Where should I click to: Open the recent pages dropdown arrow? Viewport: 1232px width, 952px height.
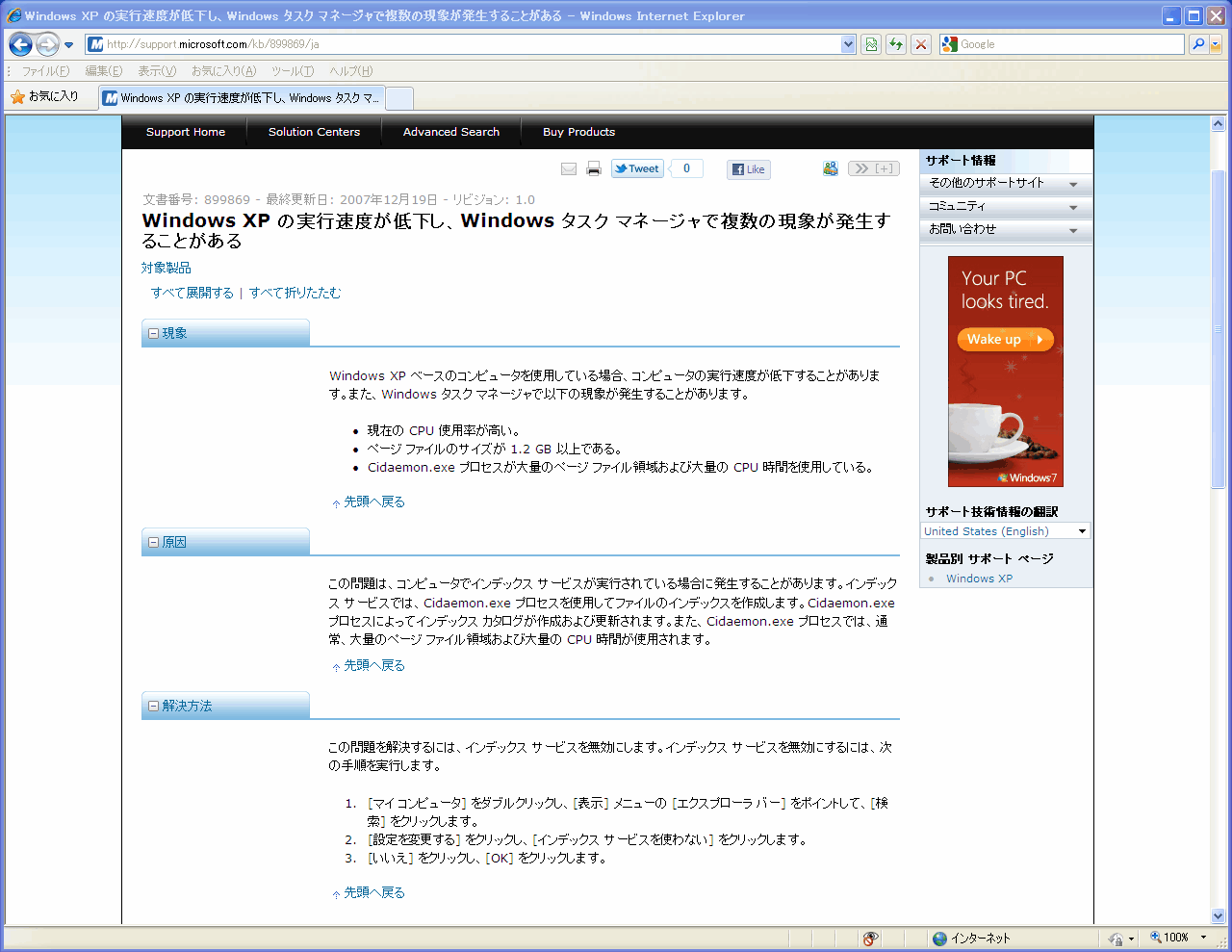click(x=68, y=44)
